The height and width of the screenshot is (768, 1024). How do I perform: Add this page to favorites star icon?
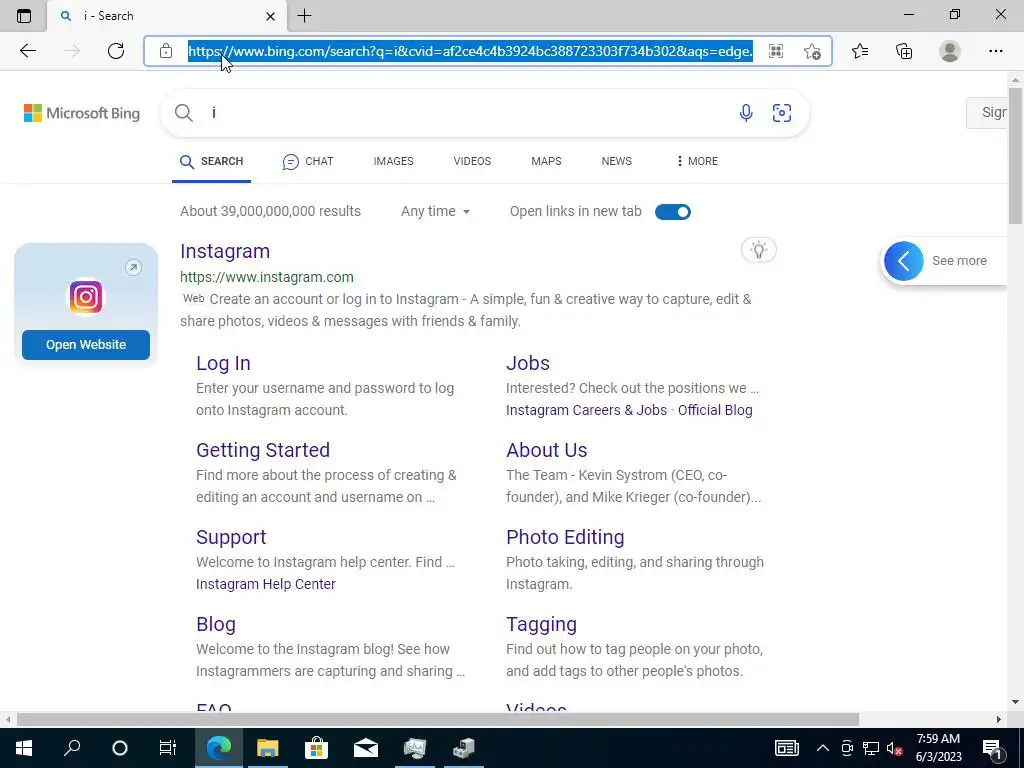coord(812,51)
